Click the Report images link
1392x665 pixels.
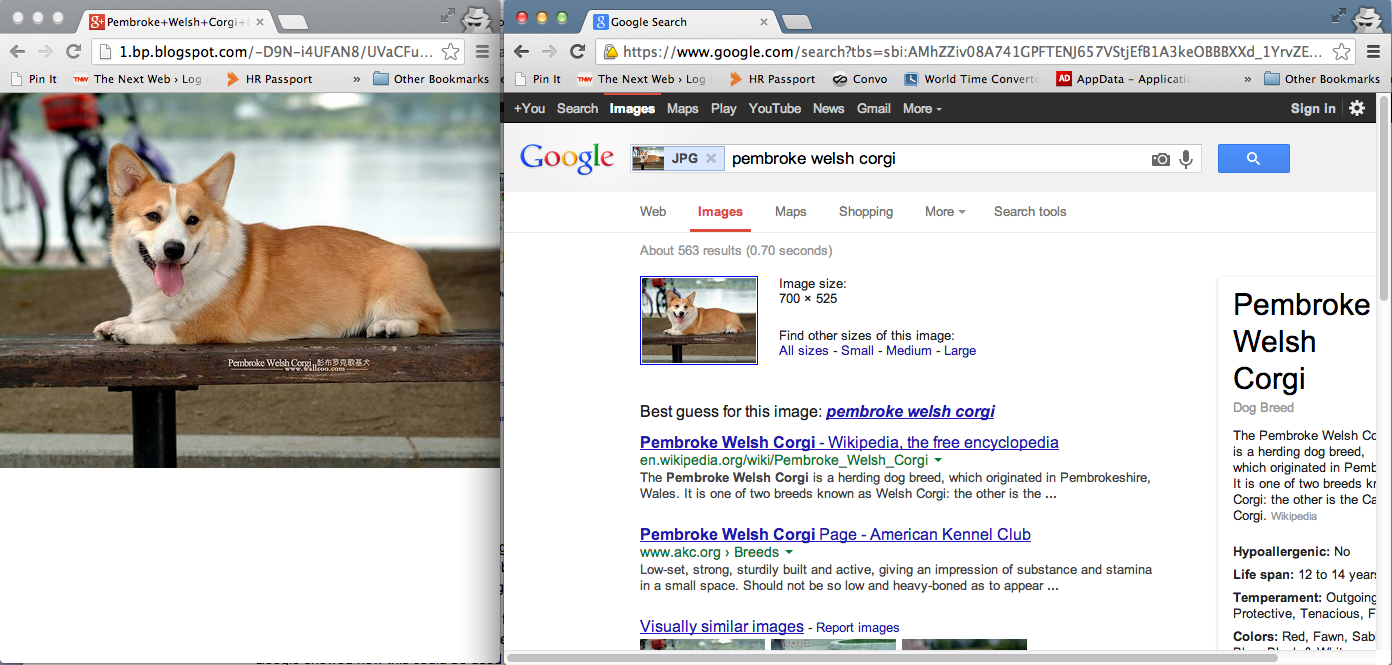click(858, 628)
